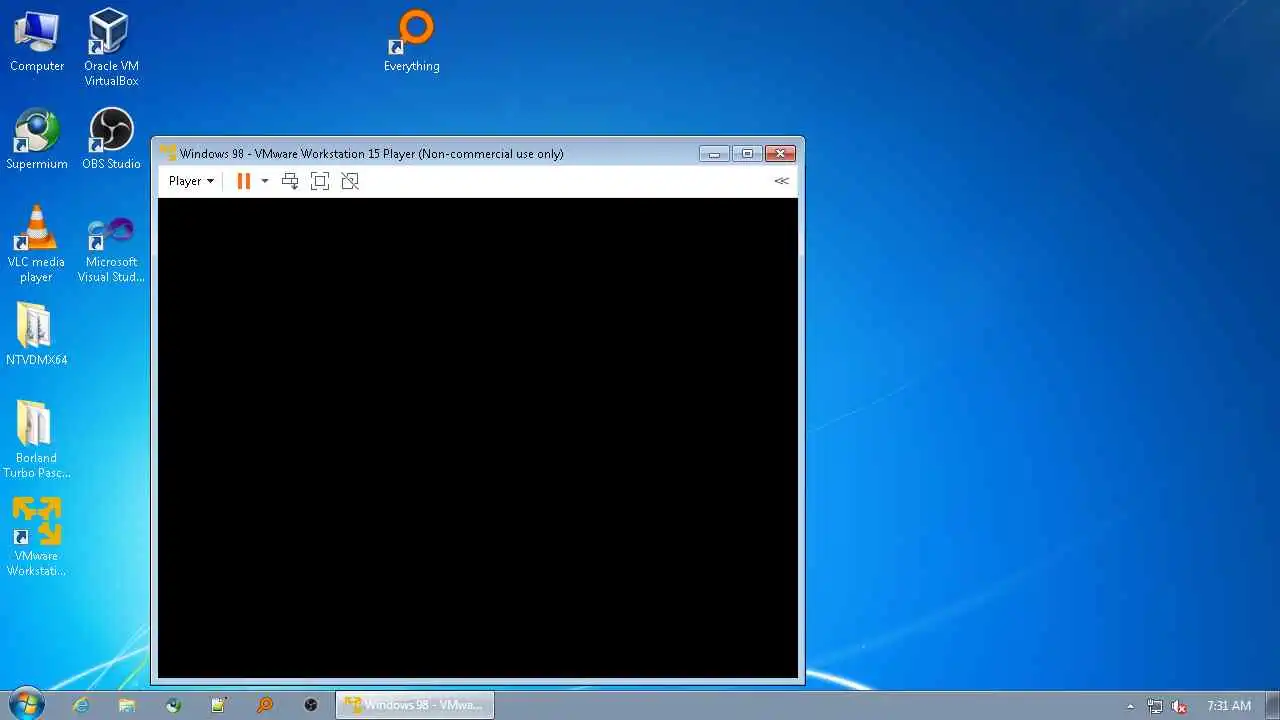Select the Borland Turbo Pascal folder
Image resolution: width=1280 pixels, height=720 pixels.
(x=37, y=440)
